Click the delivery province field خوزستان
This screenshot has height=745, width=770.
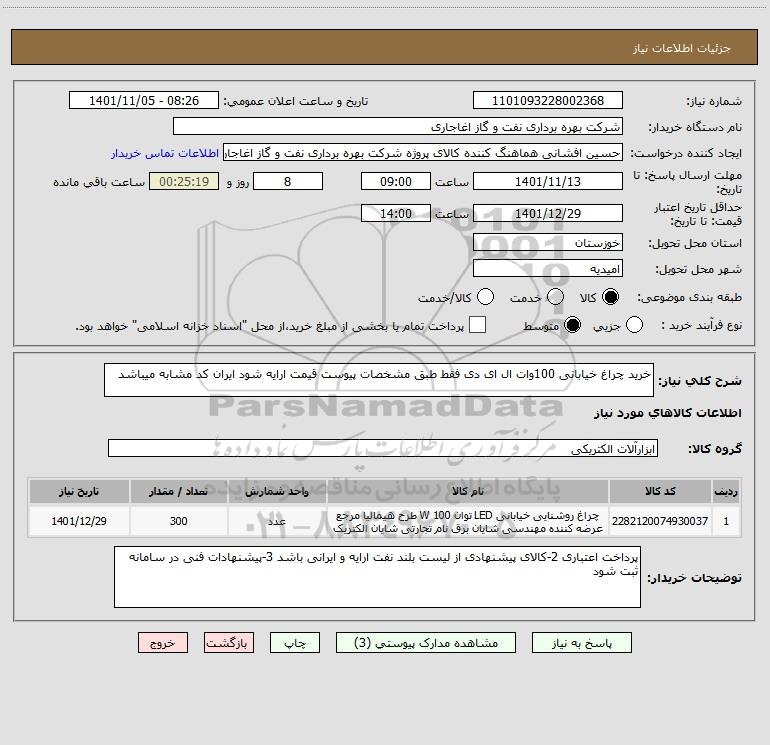548,242
